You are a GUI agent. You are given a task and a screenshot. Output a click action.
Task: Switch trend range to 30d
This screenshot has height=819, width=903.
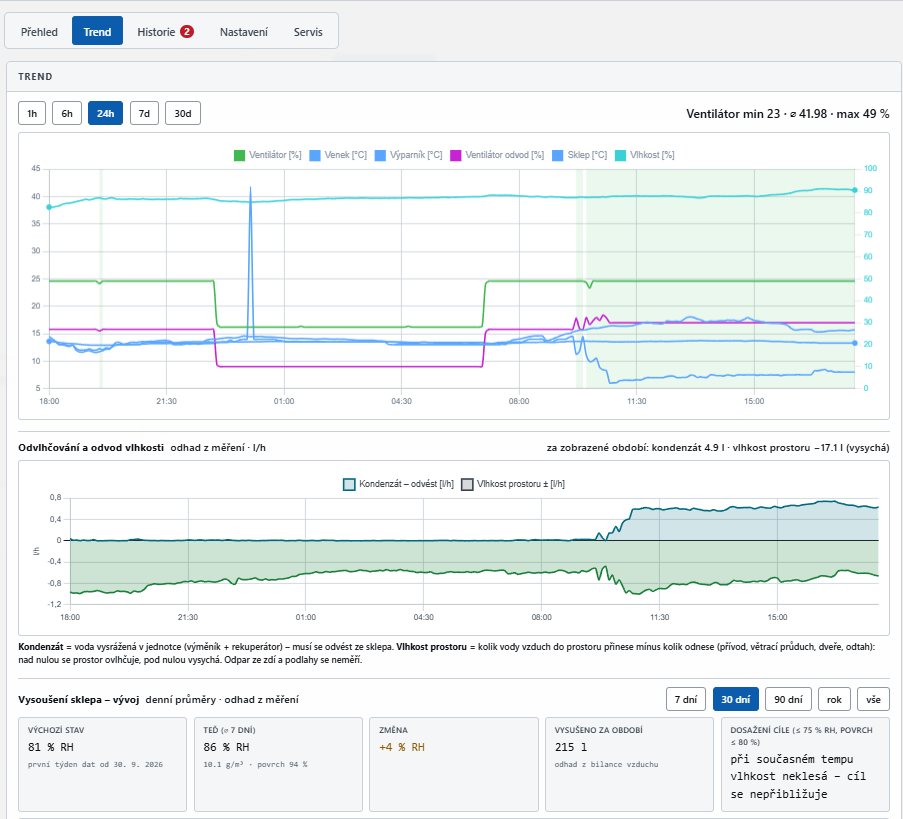tap(183, 113)
